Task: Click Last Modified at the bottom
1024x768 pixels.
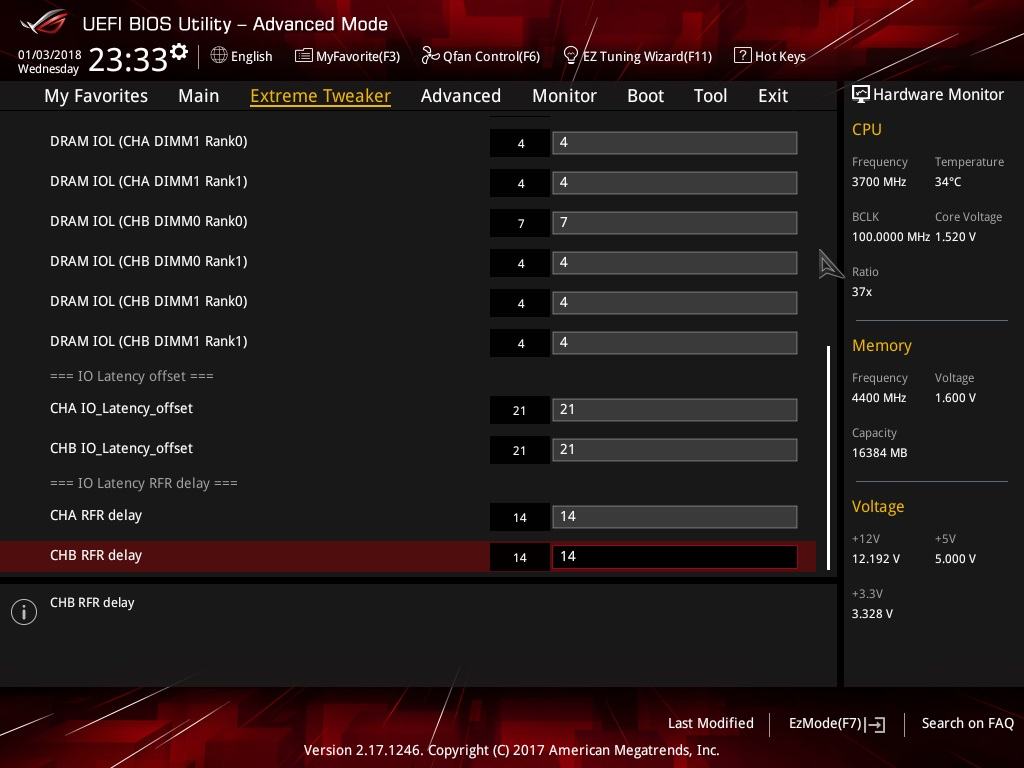Action: coord(711,723)
